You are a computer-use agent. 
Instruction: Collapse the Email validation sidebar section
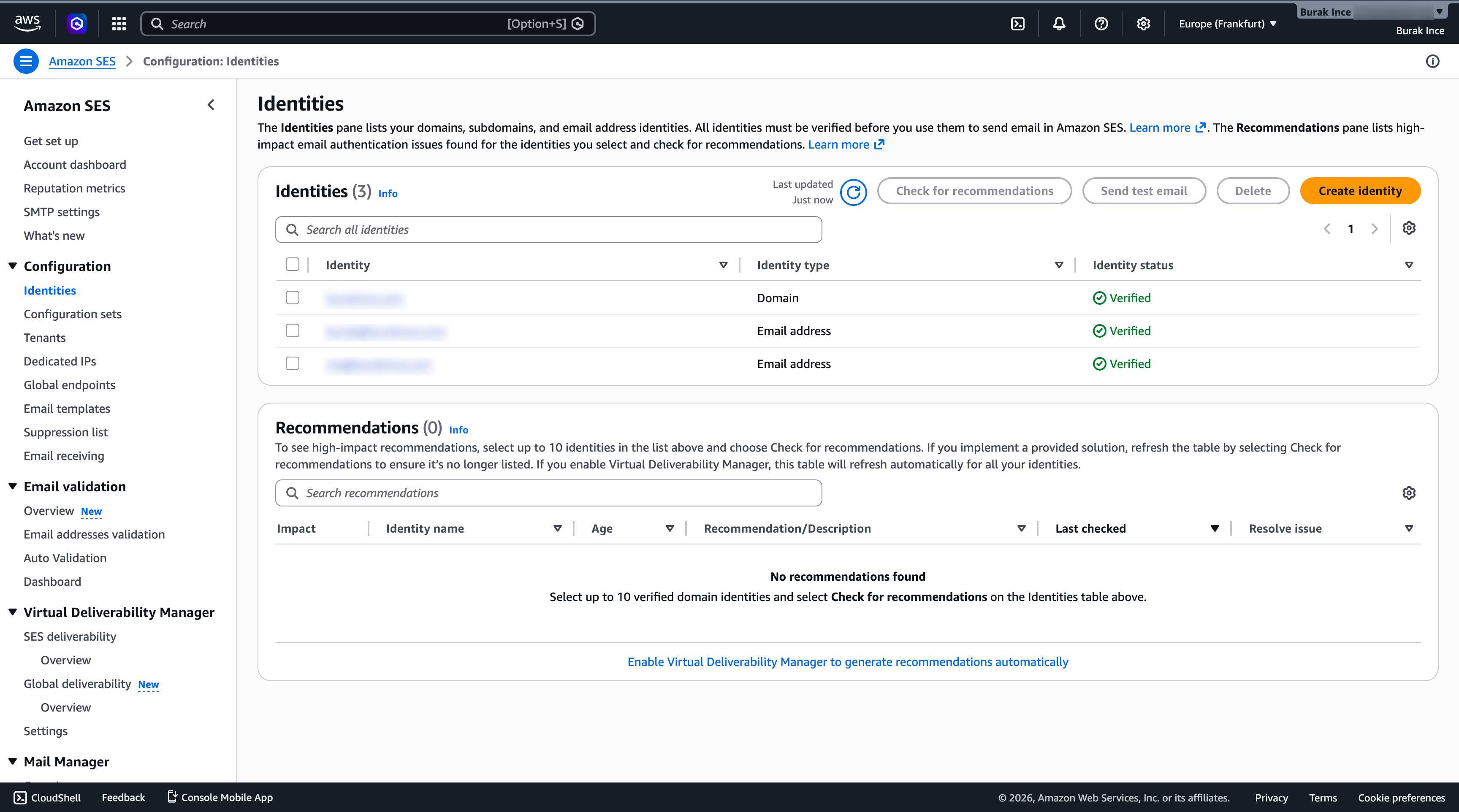(x=13, y=486)
